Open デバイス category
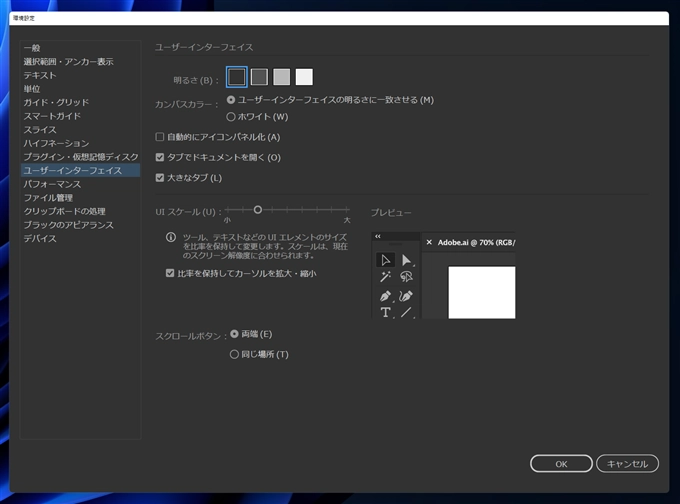Image resolution: width=680 pixels, height=504 pixels. [81, 239]
